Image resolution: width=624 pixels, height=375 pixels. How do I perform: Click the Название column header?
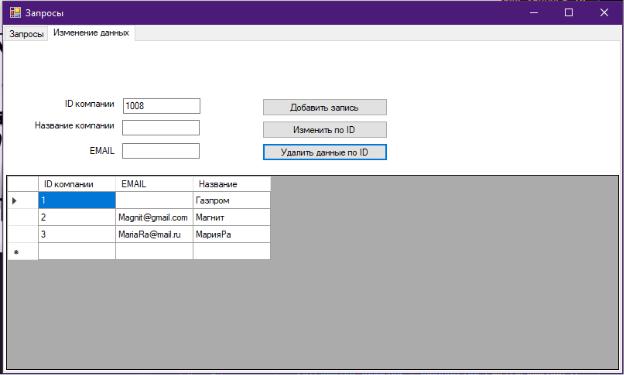[232, 184]
